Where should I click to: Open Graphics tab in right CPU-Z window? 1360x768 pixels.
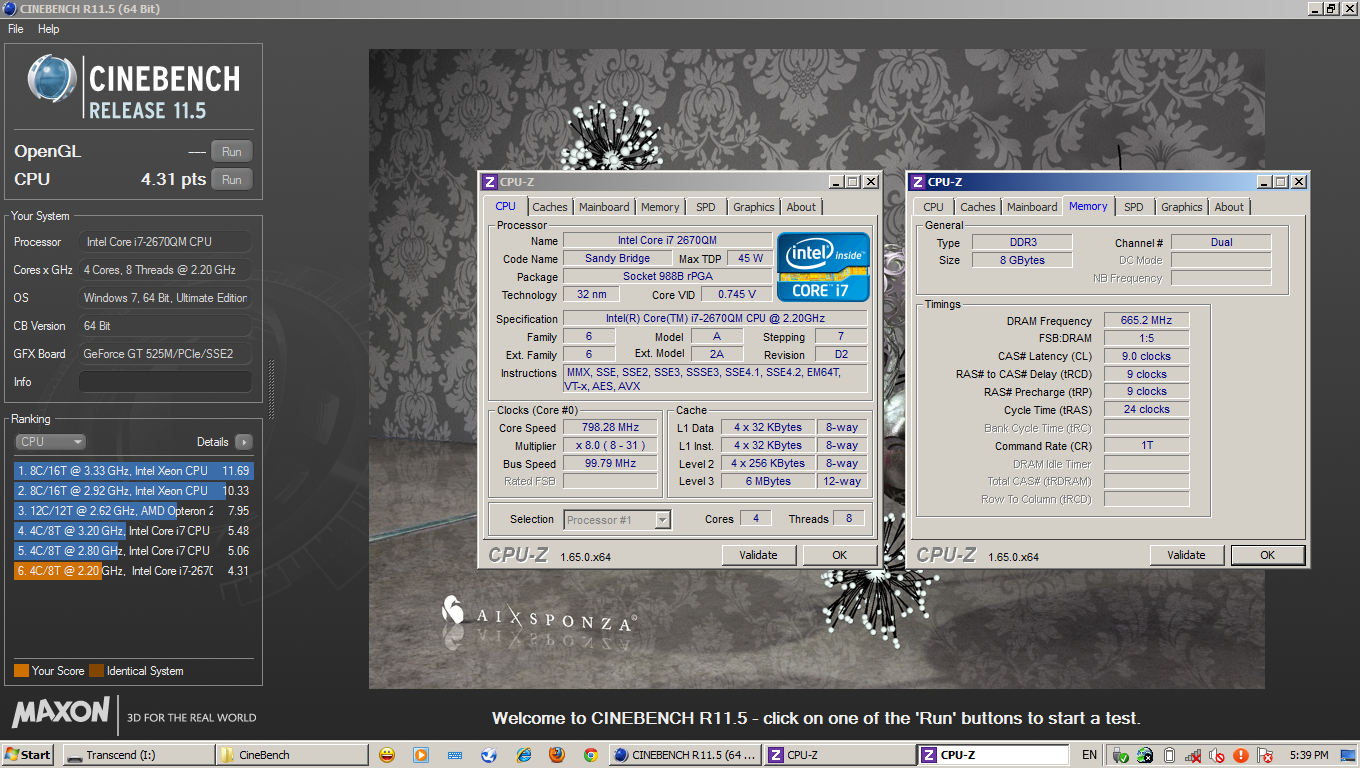[x=1181, y=207]
